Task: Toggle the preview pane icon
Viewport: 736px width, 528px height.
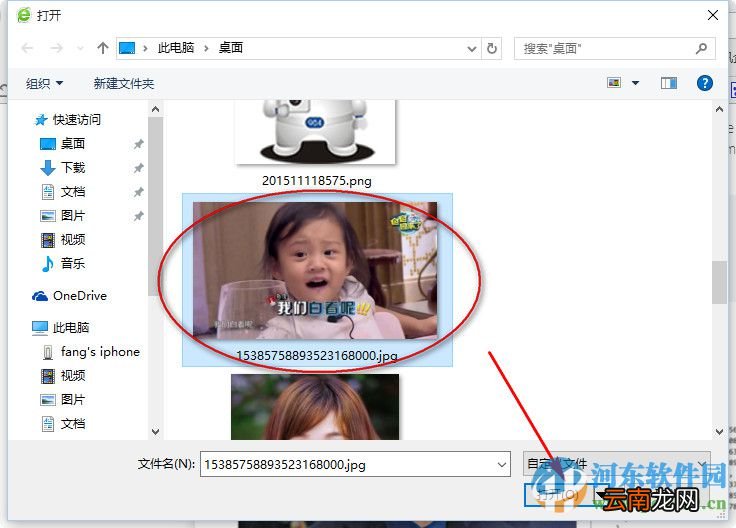Action: (668, 83)
